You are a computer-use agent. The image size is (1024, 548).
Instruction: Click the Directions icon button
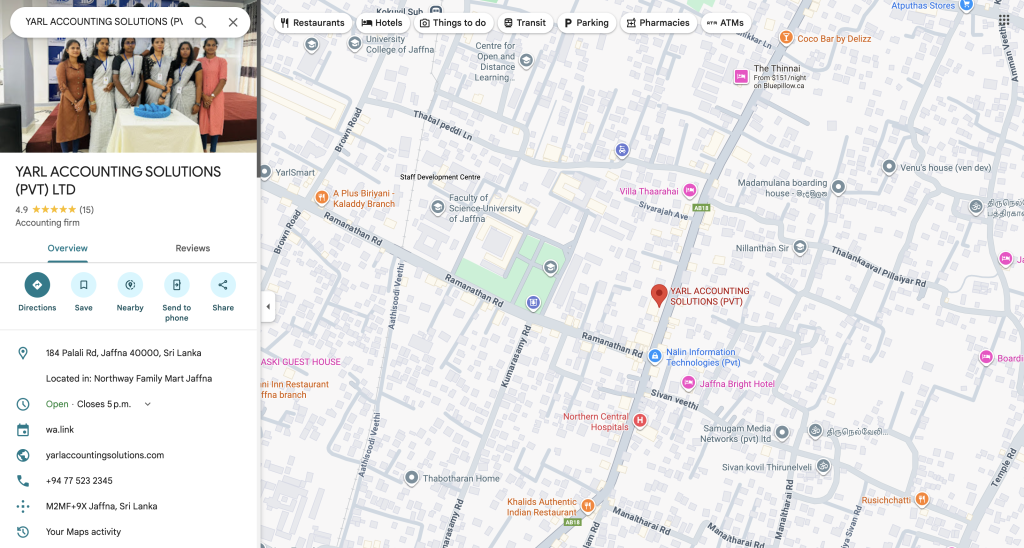[37, 285]
